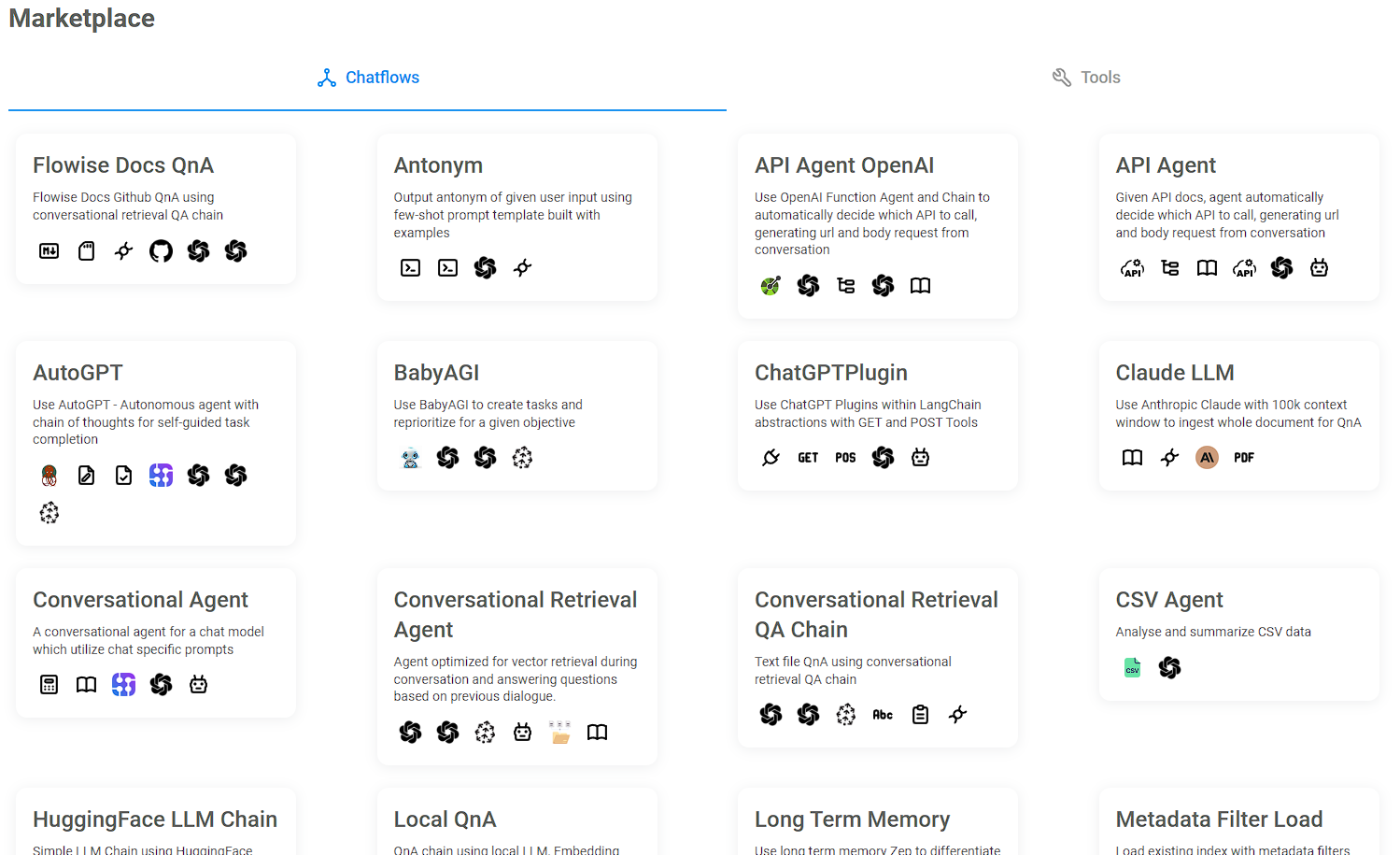Open the Claude LLM template title
Viewport: 1400px width, 855px height.
(1175, 373)
